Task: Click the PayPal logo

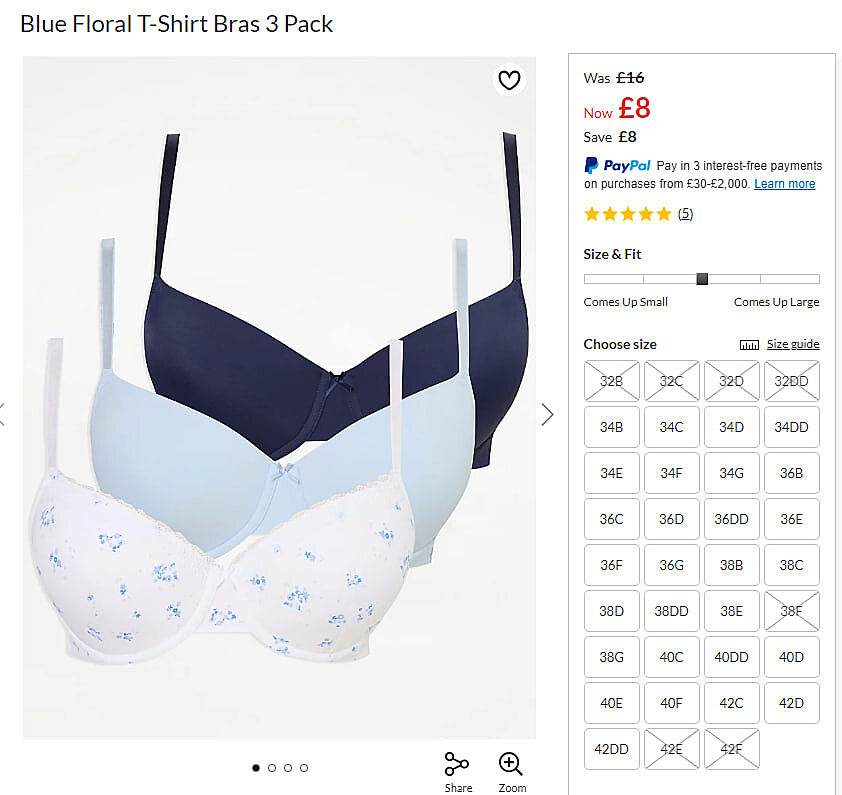Action: coord(617,165)
